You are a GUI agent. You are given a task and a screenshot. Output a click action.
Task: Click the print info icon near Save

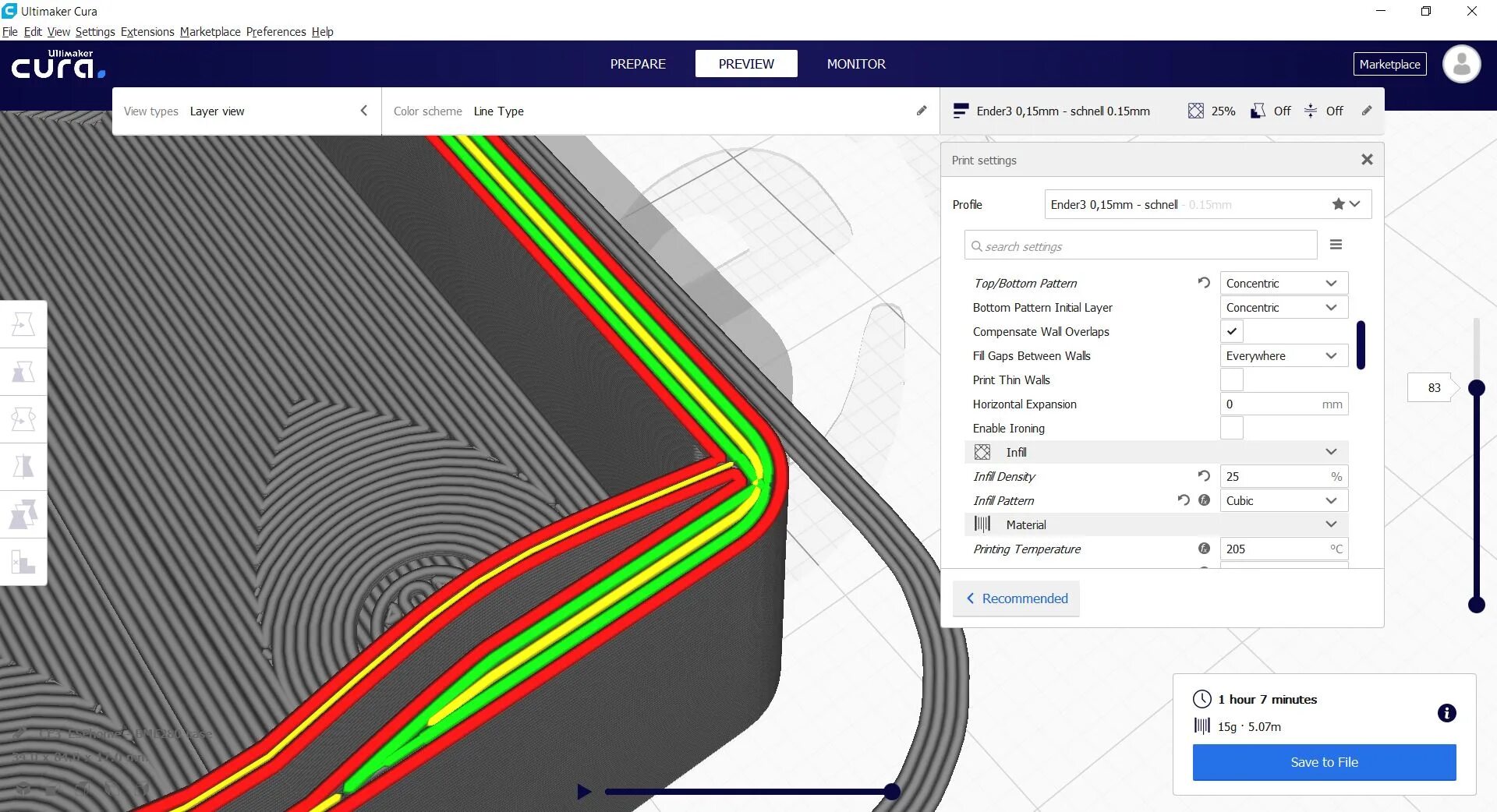(1446, 713)
